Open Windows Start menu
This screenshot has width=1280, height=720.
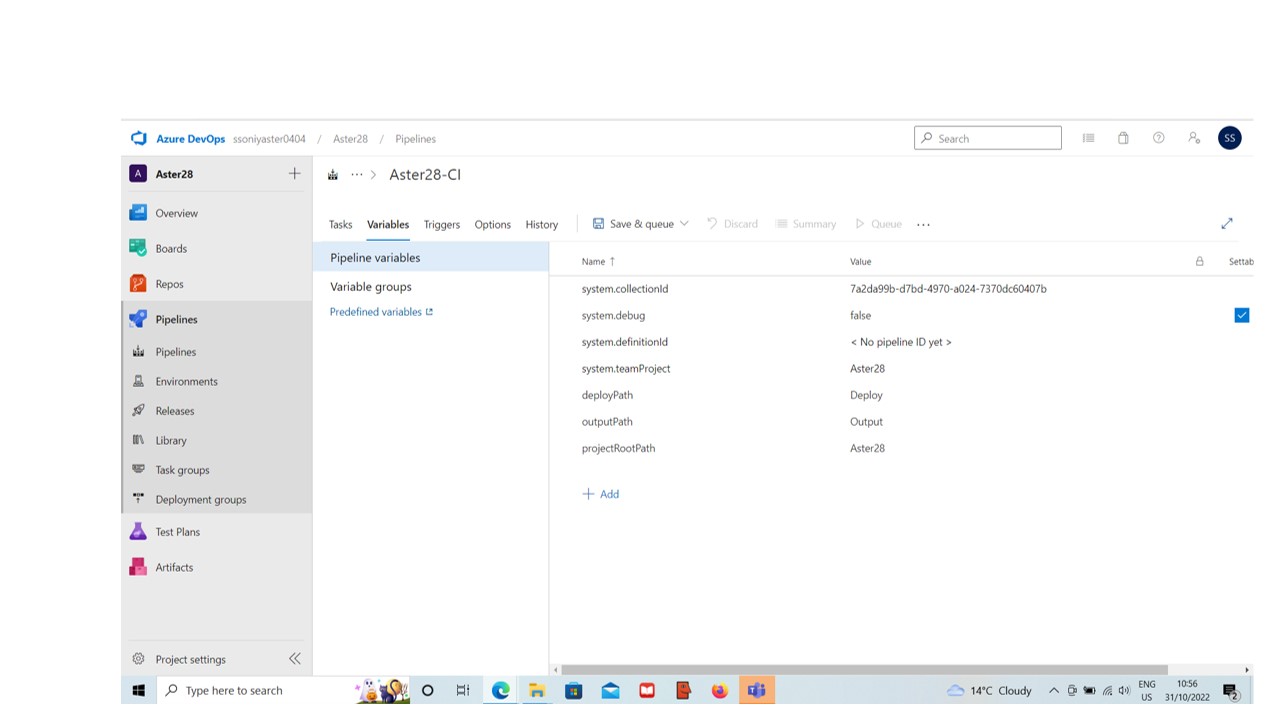[x=139, y=690]
